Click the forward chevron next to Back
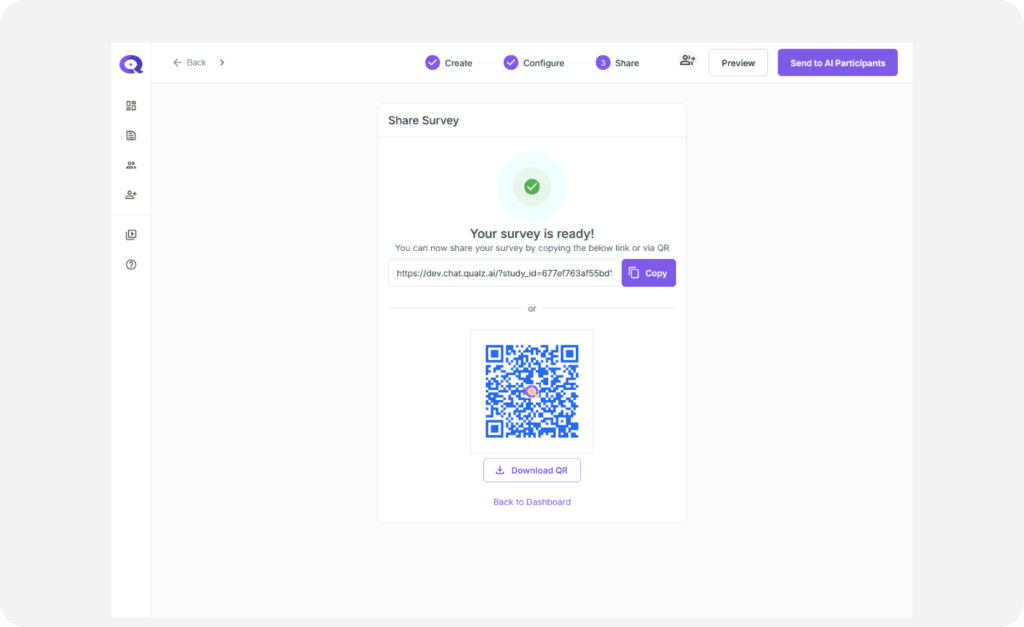Image resolution: width=1024 pixels, height=627 pixels. point(222,62)
